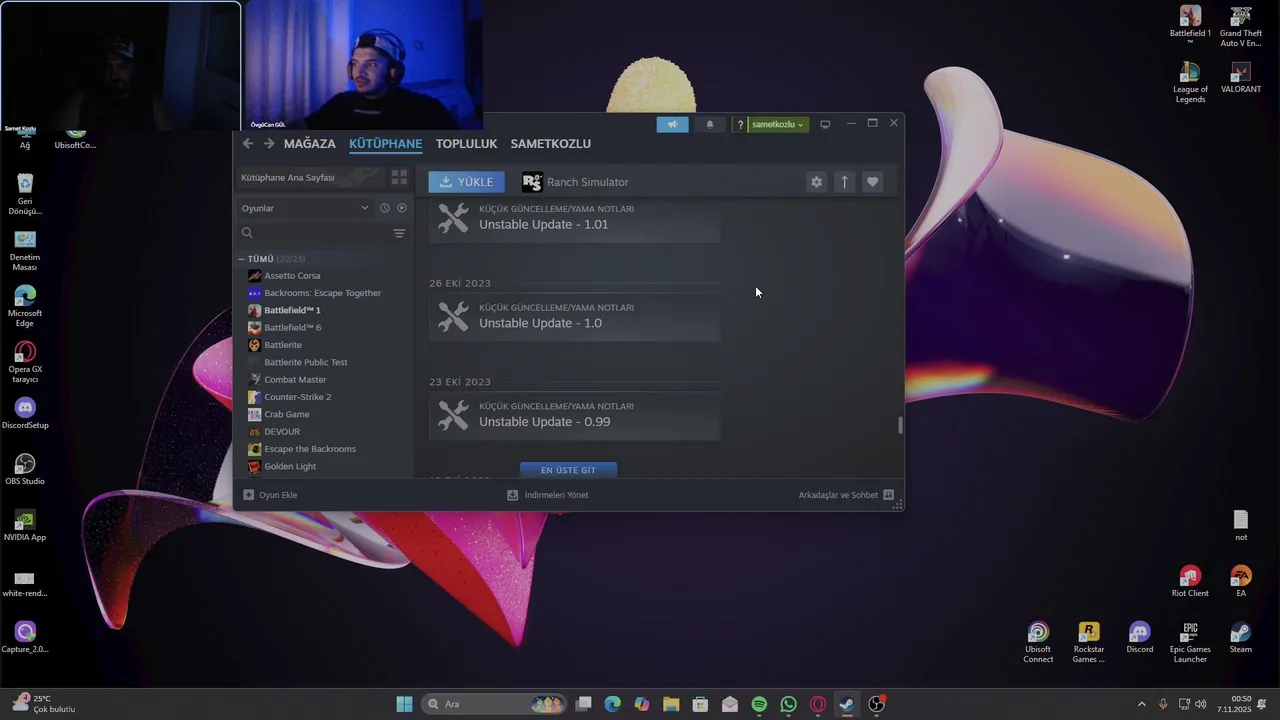1280x720 pixels.
Task: Click the Steam back navigation arrow
Action: 248,143
